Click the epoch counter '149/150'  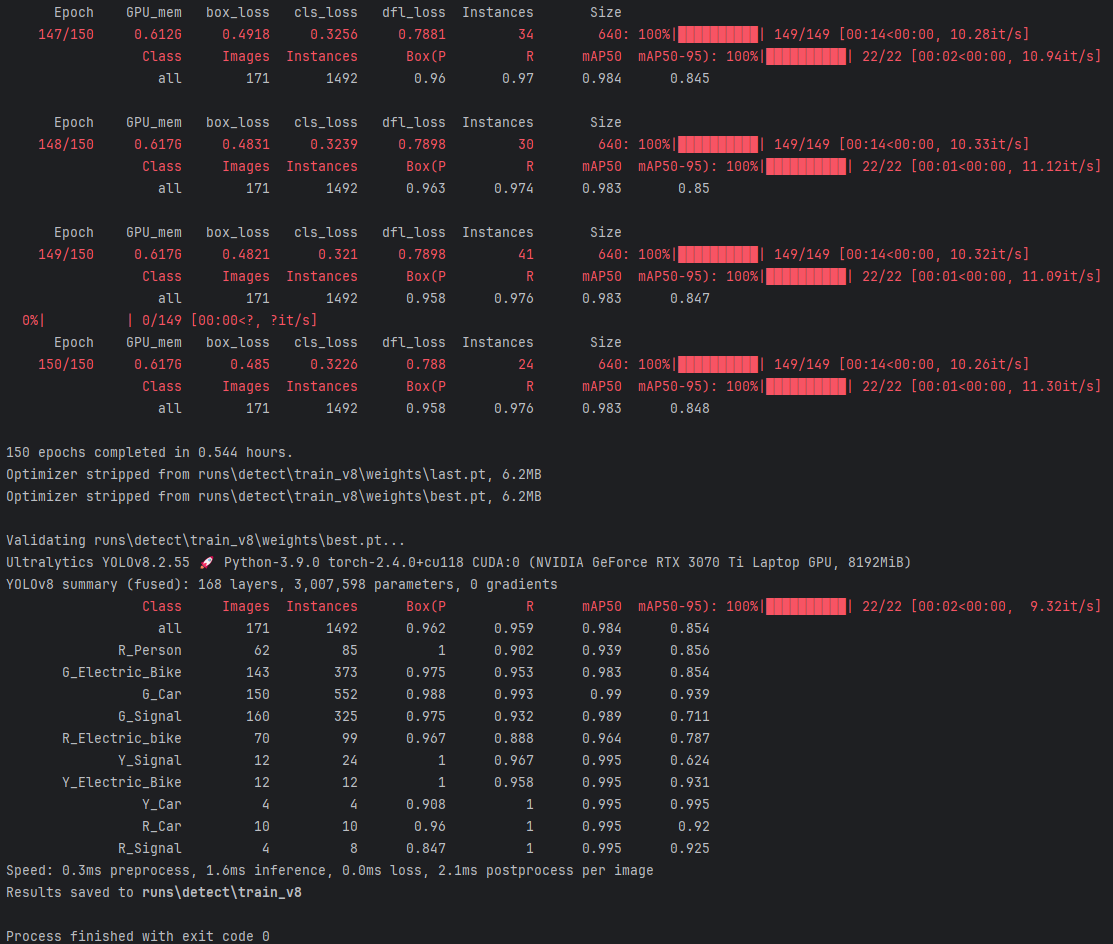(66, 254)
